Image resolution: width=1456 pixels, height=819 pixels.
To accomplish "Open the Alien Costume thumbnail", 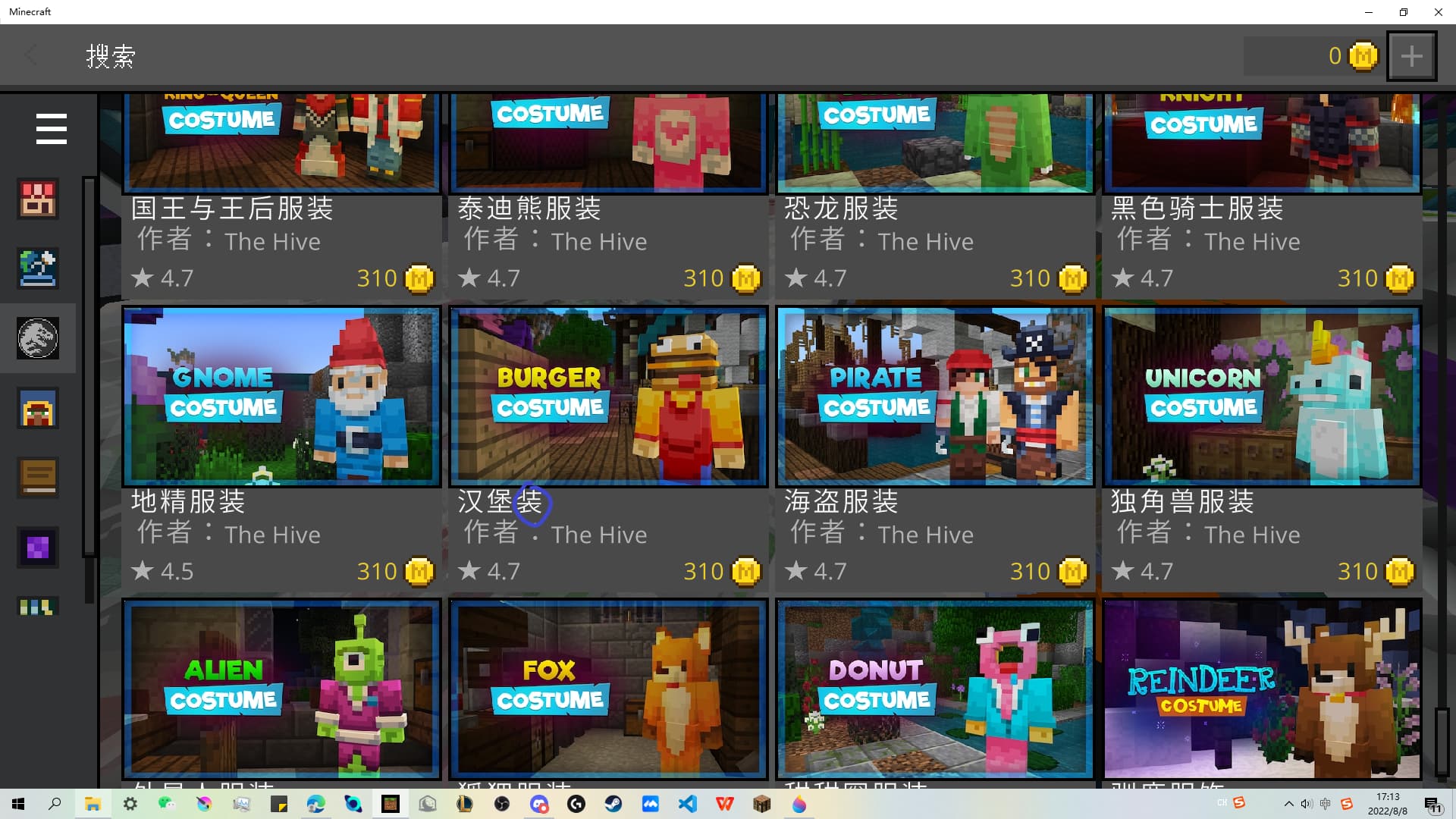I will (x=281, y=689).
